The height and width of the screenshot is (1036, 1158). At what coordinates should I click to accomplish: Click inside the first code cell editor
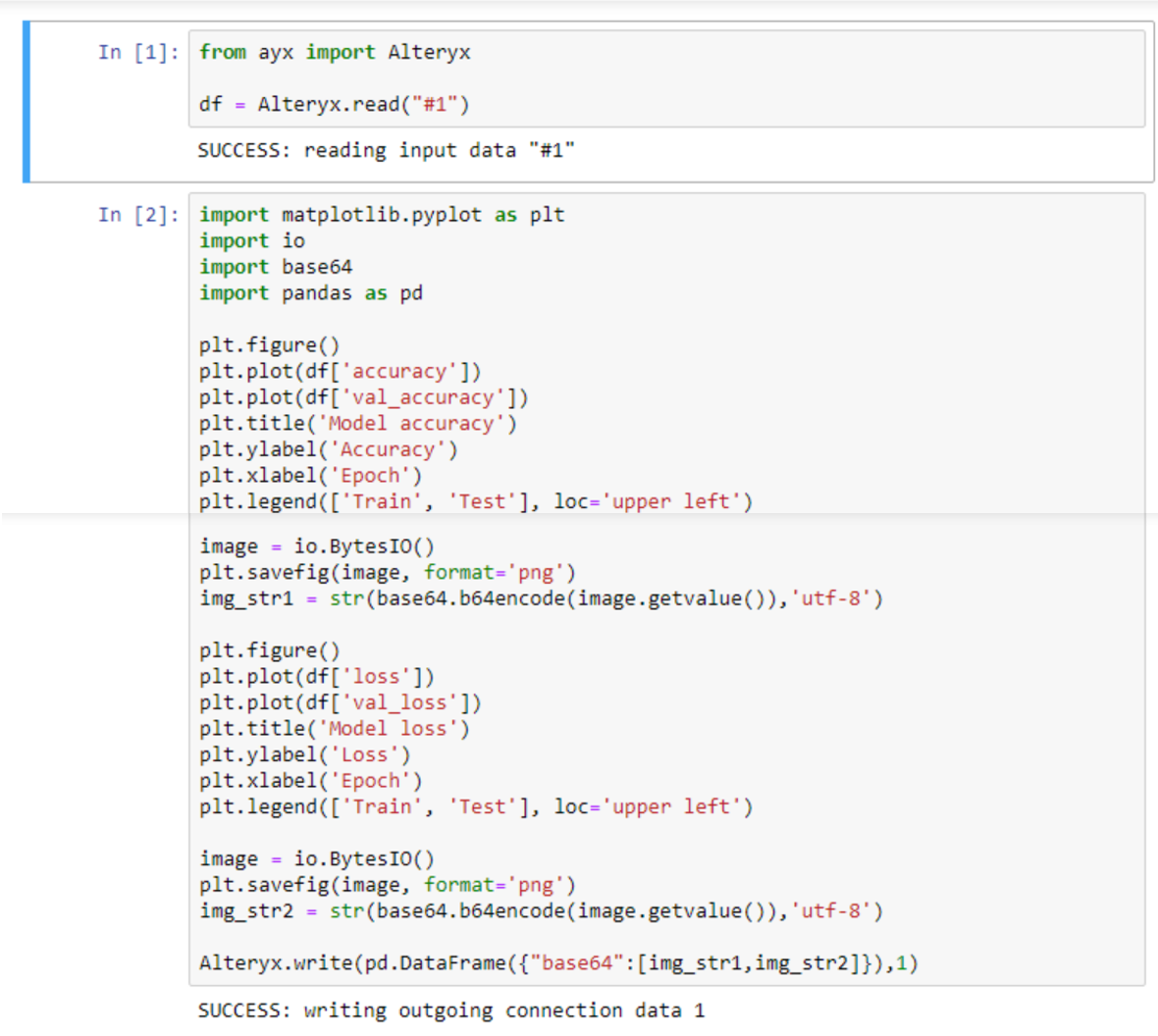[x=667, y=78]
